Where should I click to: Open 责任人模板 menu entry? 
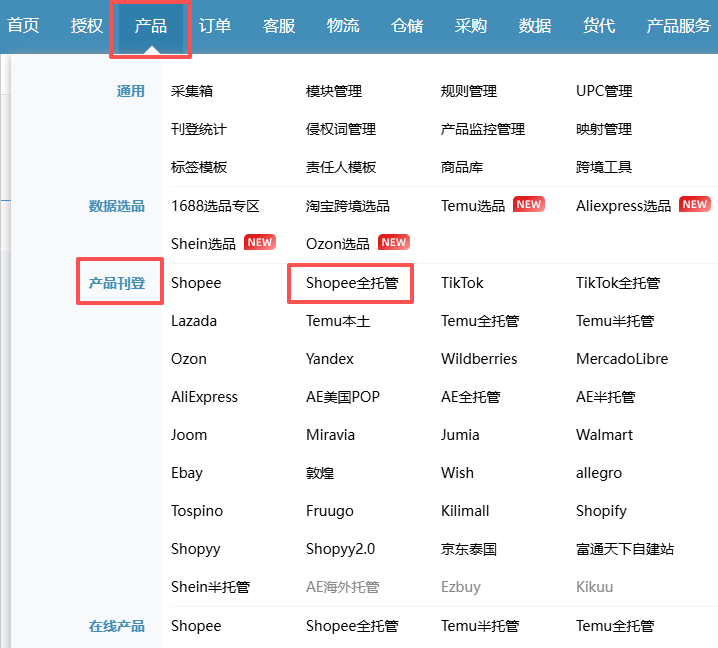(x=341, y=167)
